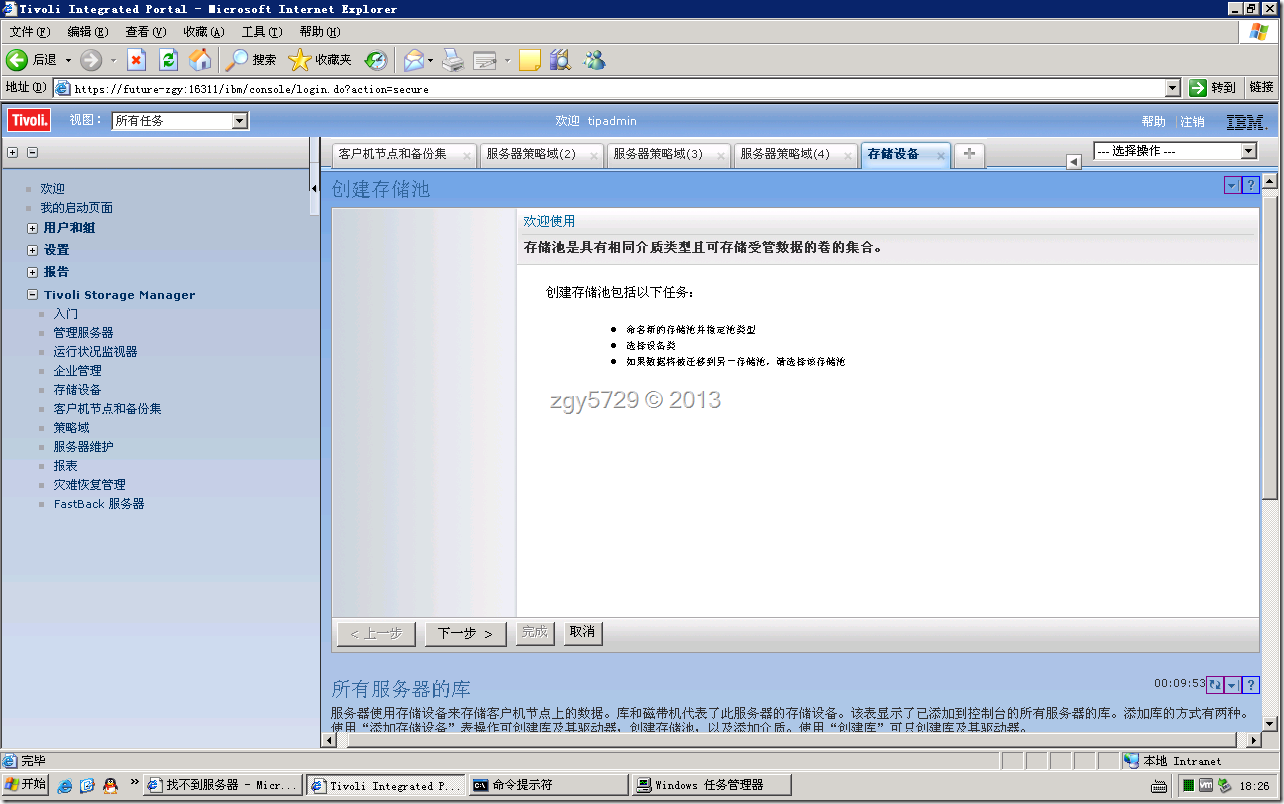Click the 取消 button

click(581, 632)
